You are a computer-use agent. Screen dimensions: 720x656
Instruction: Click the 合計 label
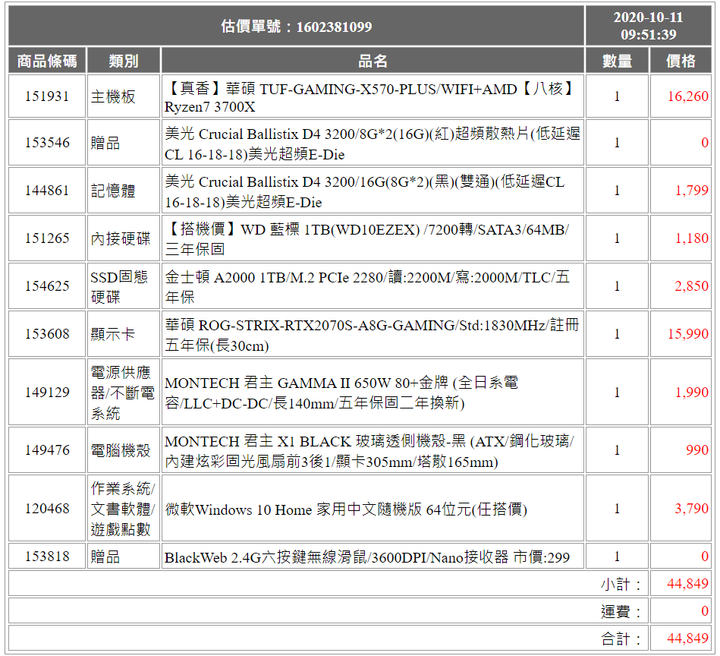point(621,638)
